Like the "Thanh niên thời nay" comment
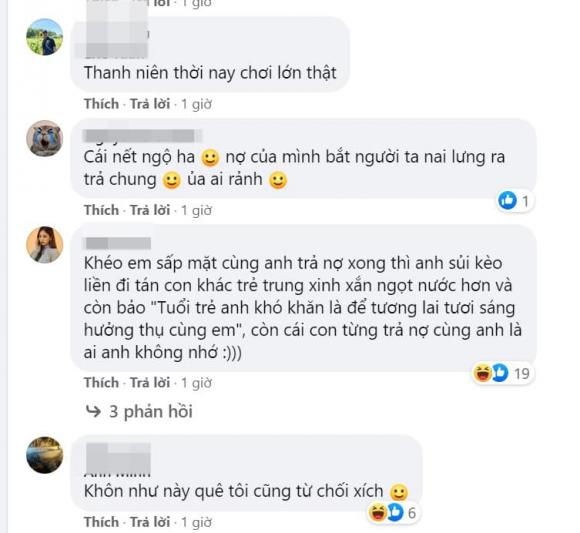 101,104
